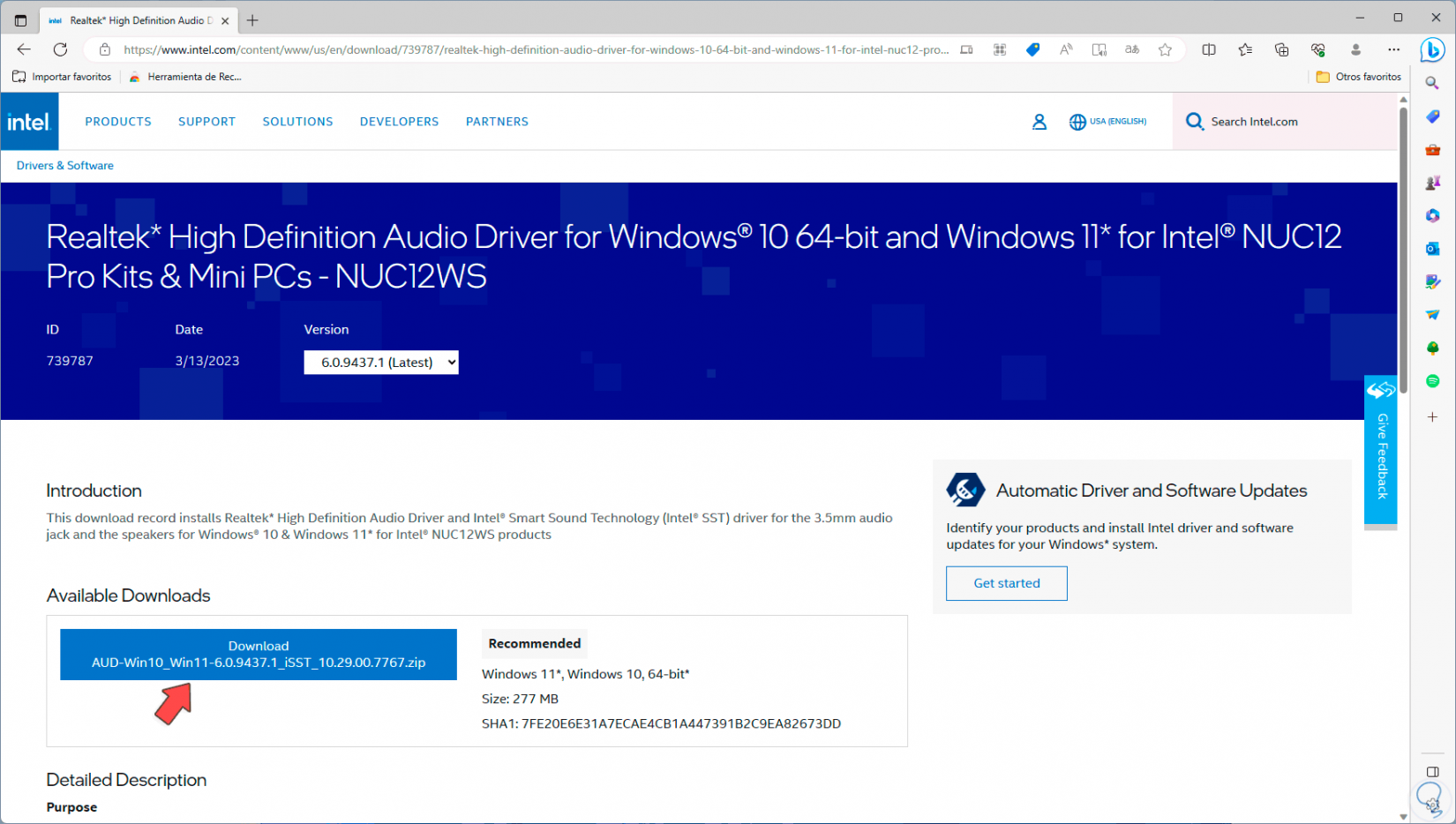Screen dimensions: 1456x824
Task: Open the Support menu
Action: tap(207, 122)
